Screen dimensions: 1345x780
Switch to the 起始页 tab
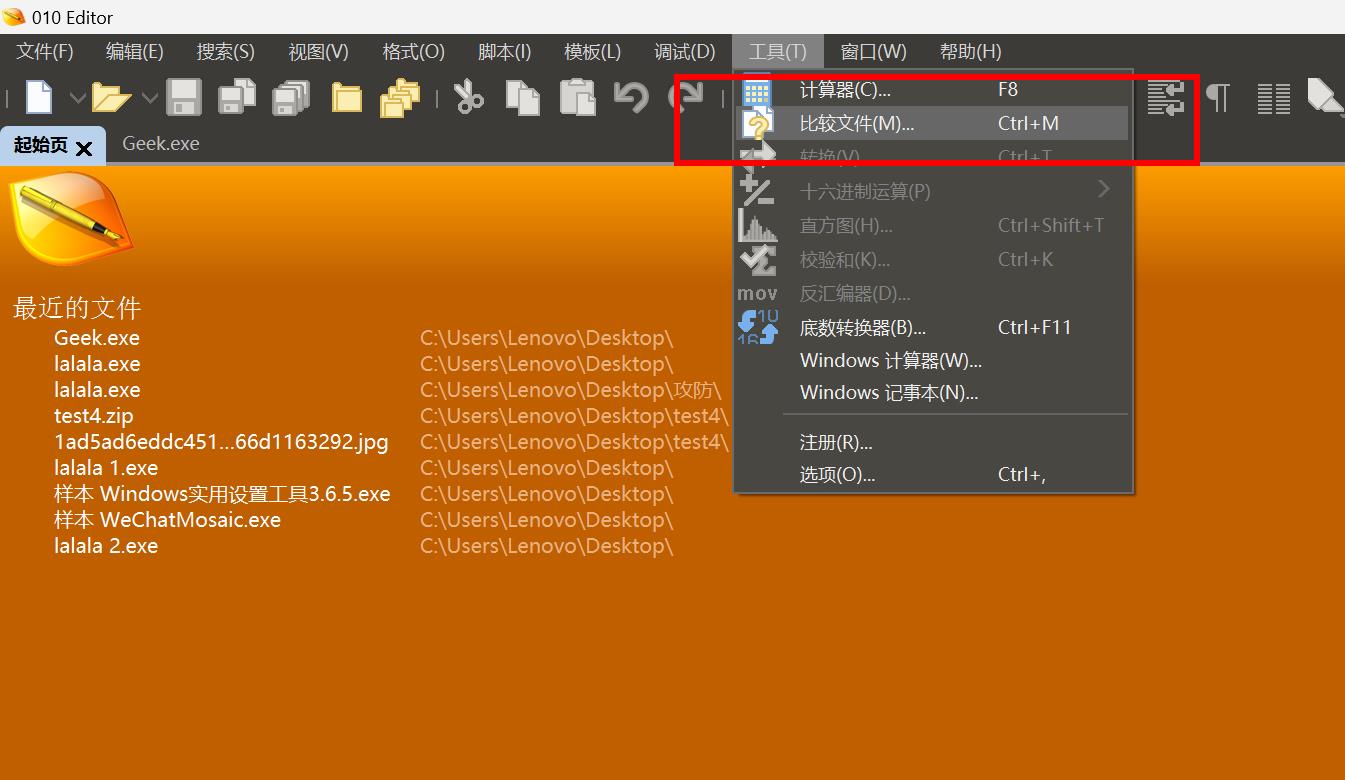[x=40, y=145]
